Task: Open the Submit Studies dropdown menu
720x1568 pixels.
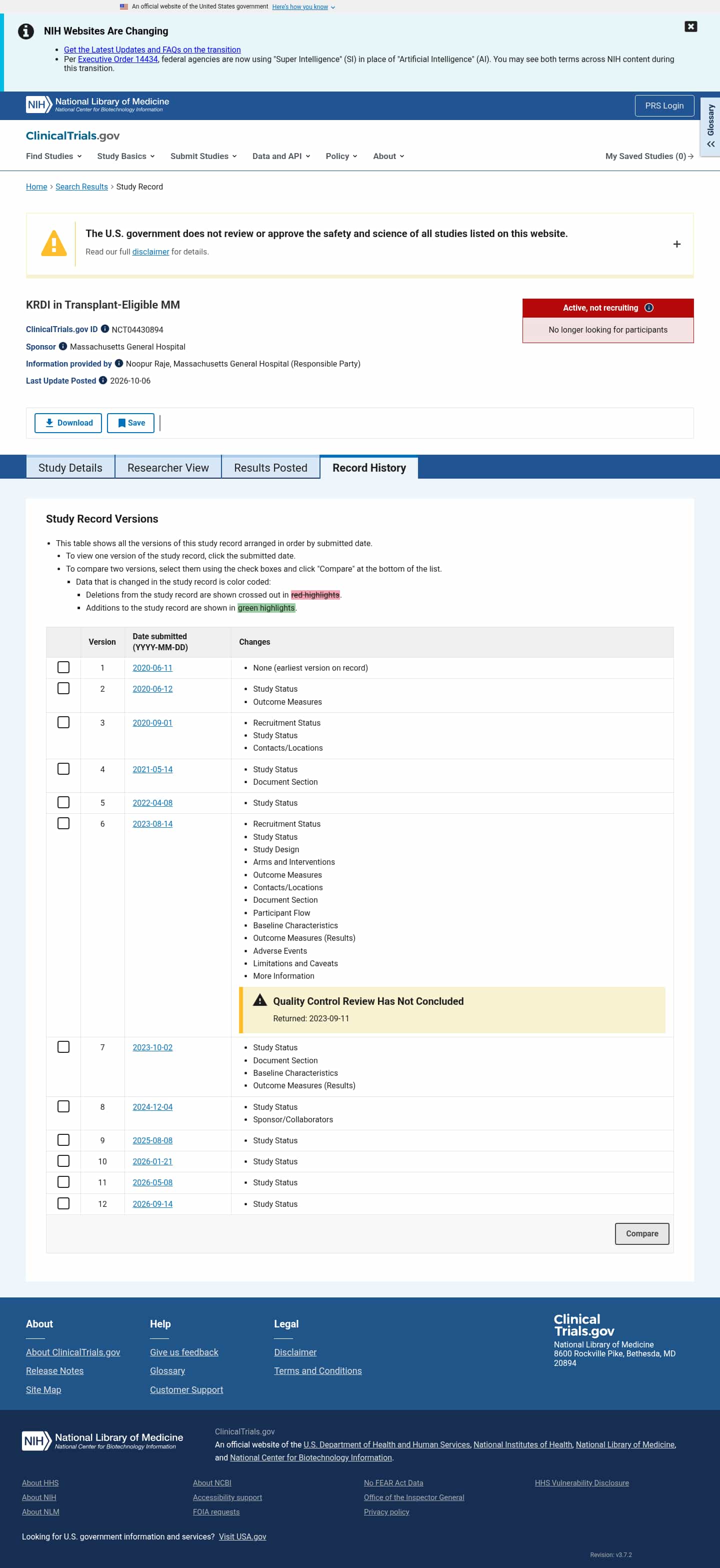Action: pos(203,156)
